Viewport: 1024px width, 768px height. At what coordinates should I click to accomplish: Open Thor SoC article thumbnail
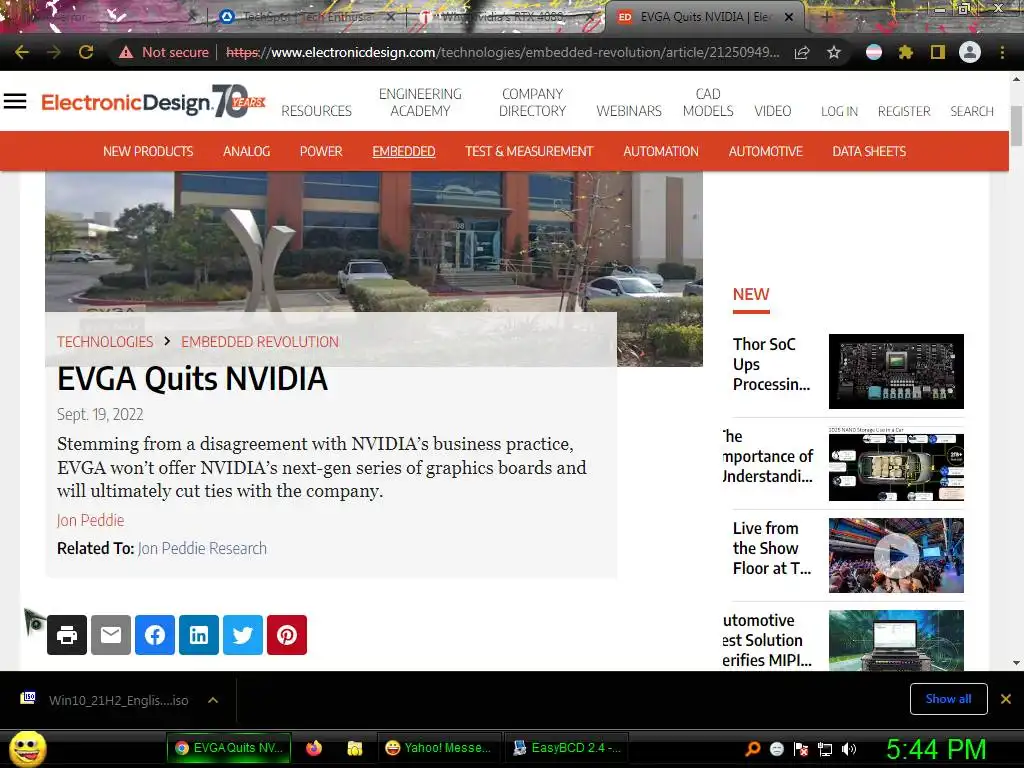tap(896, 371)
